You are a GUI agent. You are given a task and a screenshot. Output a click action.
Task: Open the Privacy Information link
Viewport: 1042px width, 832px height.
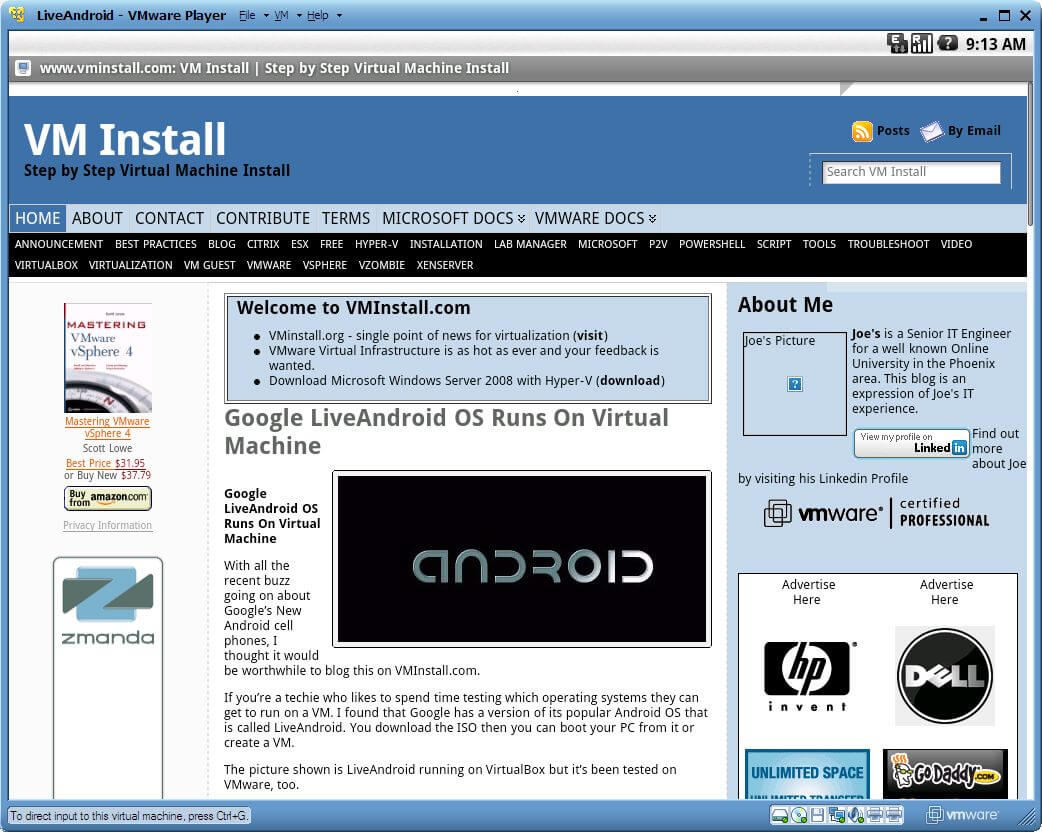pyautogui.click(x=108, y=526)
